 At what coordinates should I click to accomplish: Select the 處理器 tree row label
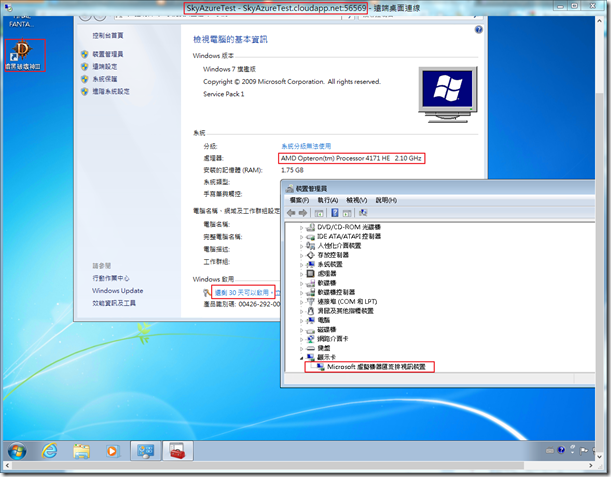coord(327,274)
